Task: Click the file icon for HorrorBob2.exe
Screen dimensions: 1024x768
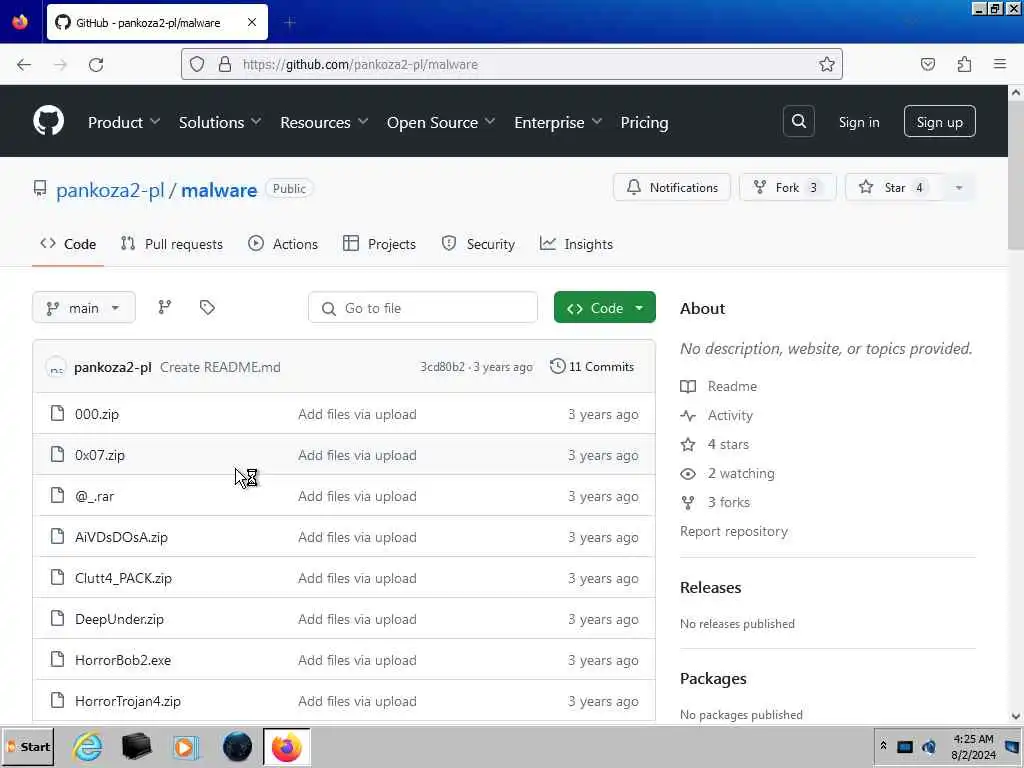Action: (x=57, y=660)
